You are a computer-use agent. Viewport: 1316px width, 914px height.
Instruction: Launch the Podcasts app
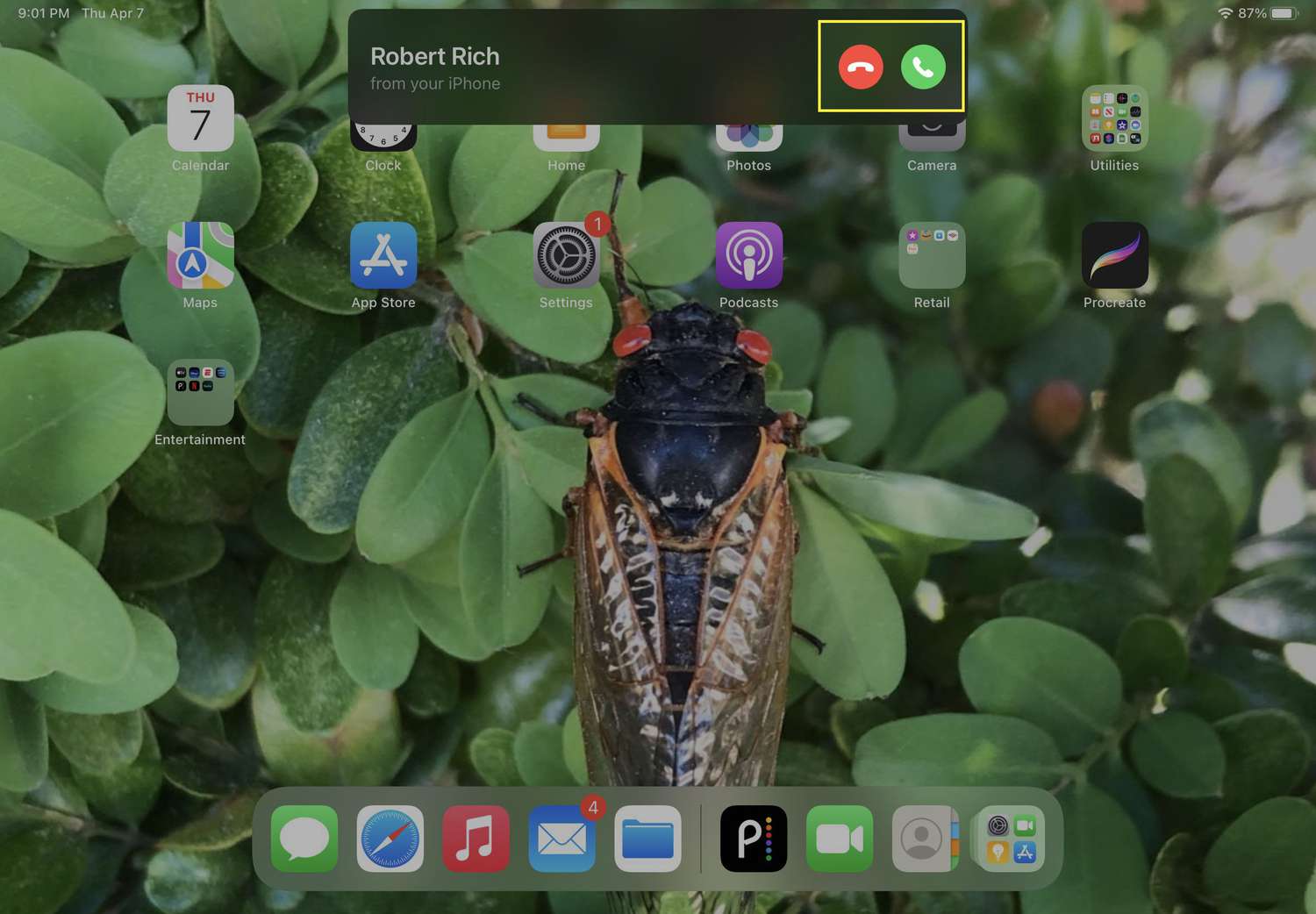tap(748, 255)
